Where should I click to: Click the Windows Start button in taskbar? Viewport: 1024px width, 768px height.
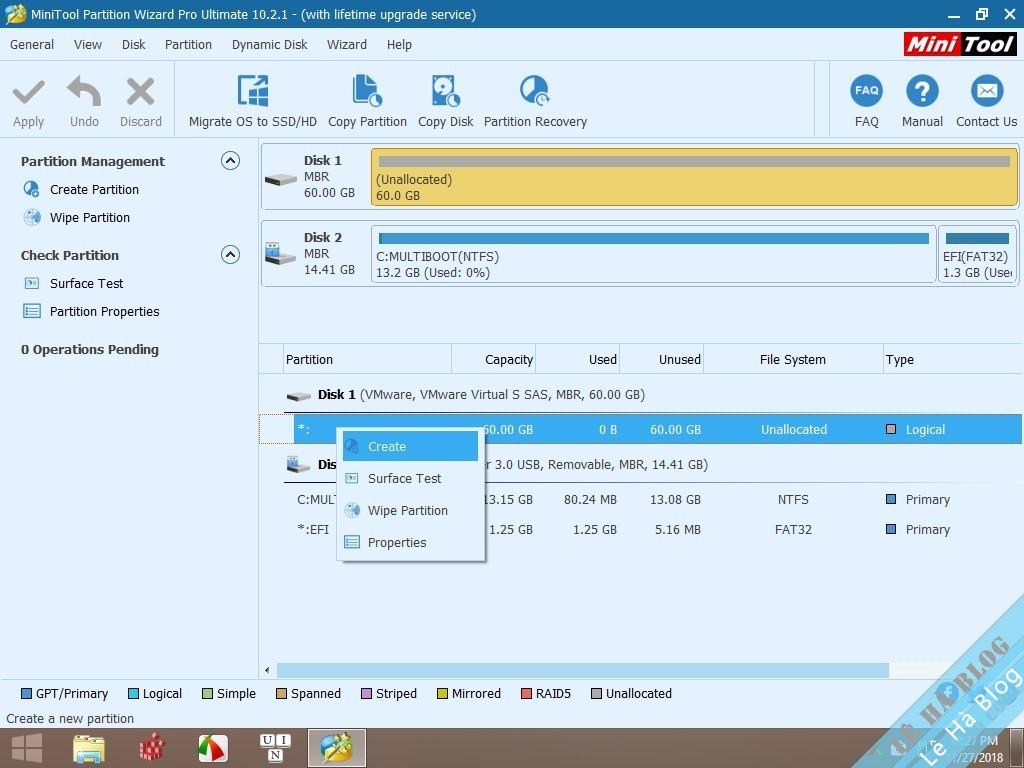coord(27,748)
